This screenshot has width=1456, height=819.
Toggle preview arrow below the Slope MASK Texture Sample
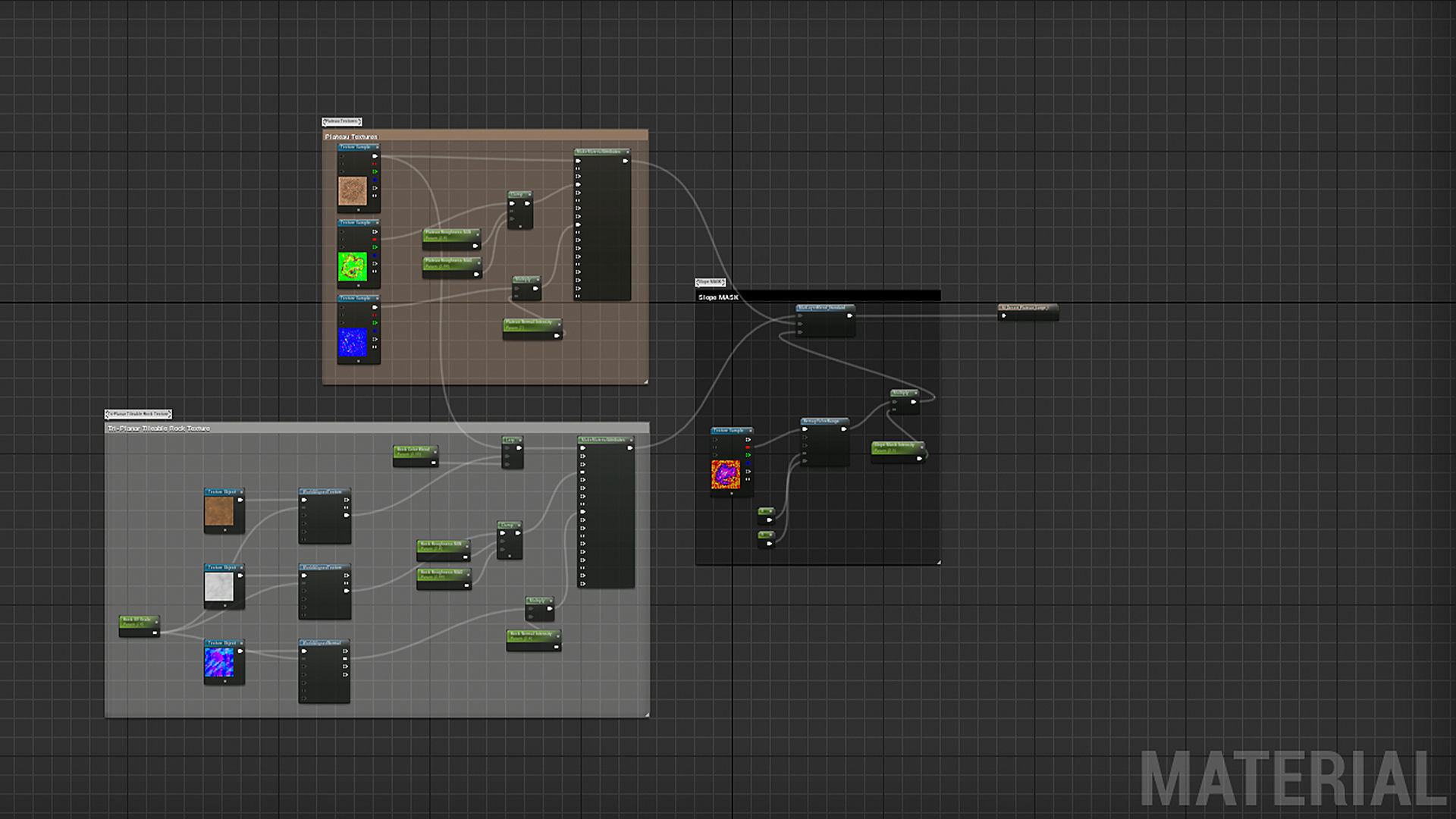coord(732,494)
